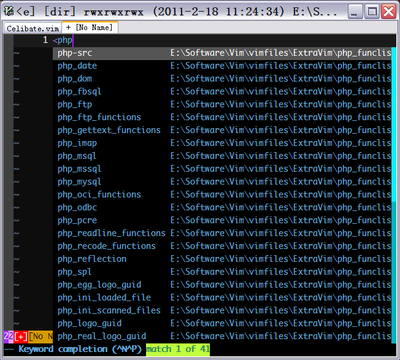Select php_ftp_functions entry
This screenshot has width=400, height=360.
pyautogui.click(x=222, y=117)
